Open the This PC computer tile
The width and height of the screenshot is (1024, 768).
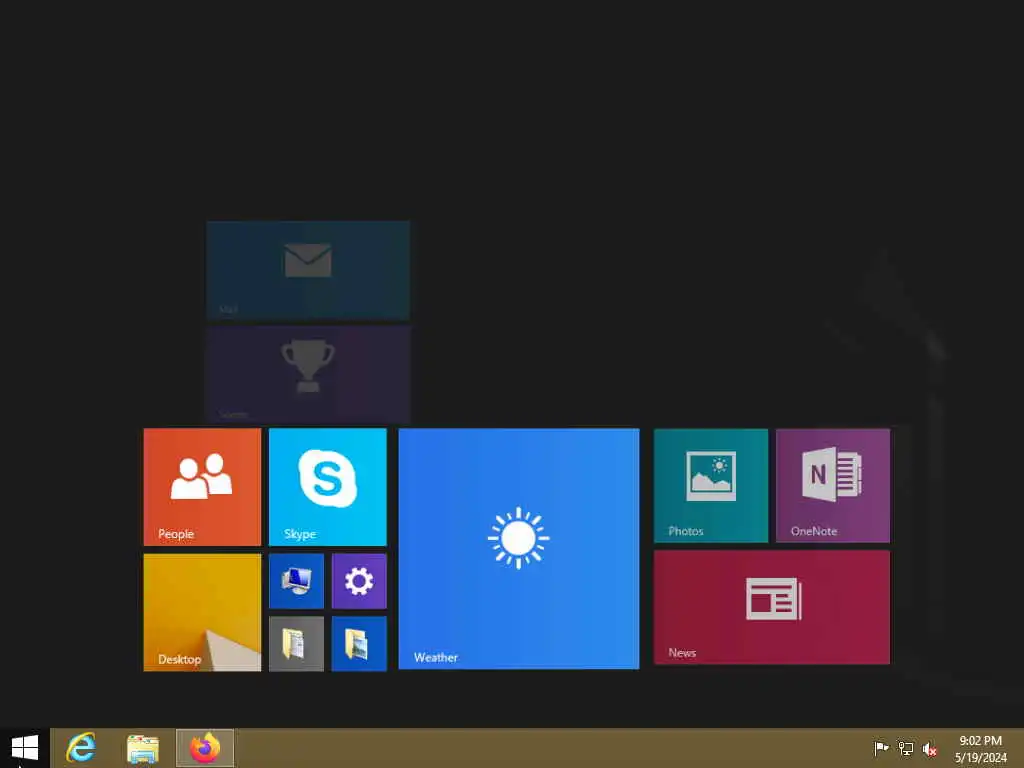296,581
